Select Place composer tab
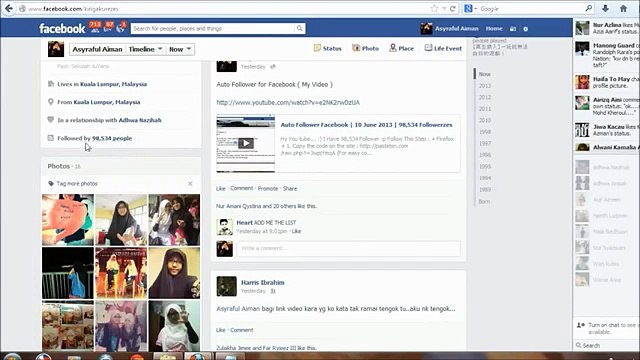 pyautogui.click(x=401, y=48)
